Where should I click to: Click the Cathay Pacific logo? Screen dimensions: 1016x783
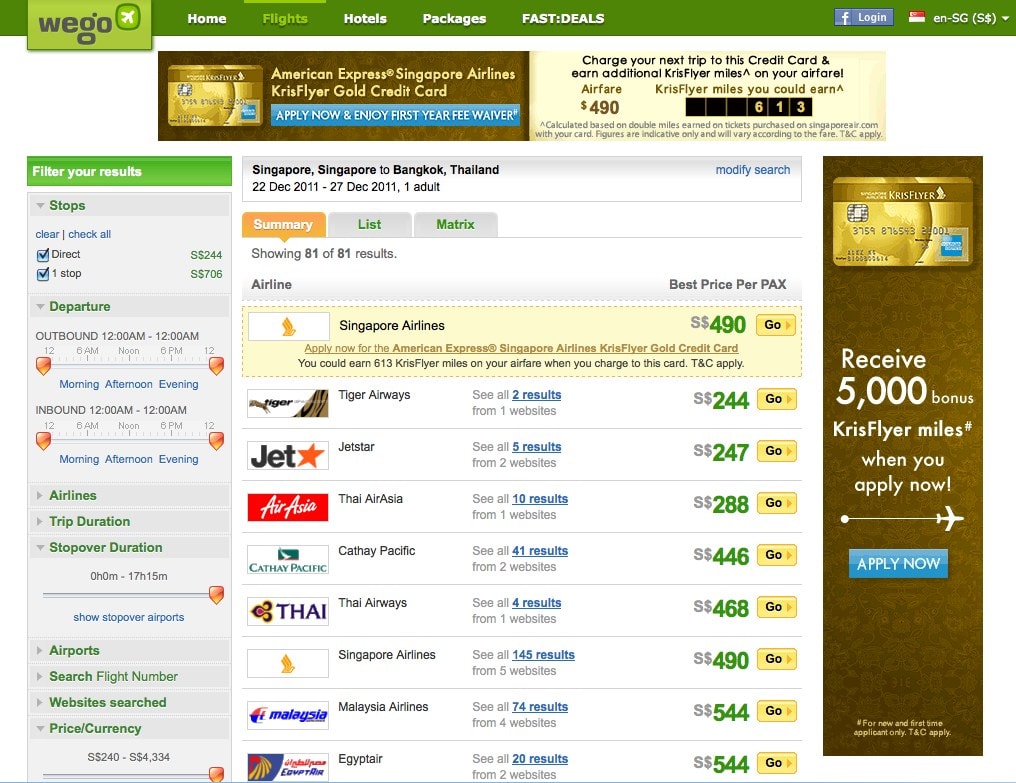point(288,559)
